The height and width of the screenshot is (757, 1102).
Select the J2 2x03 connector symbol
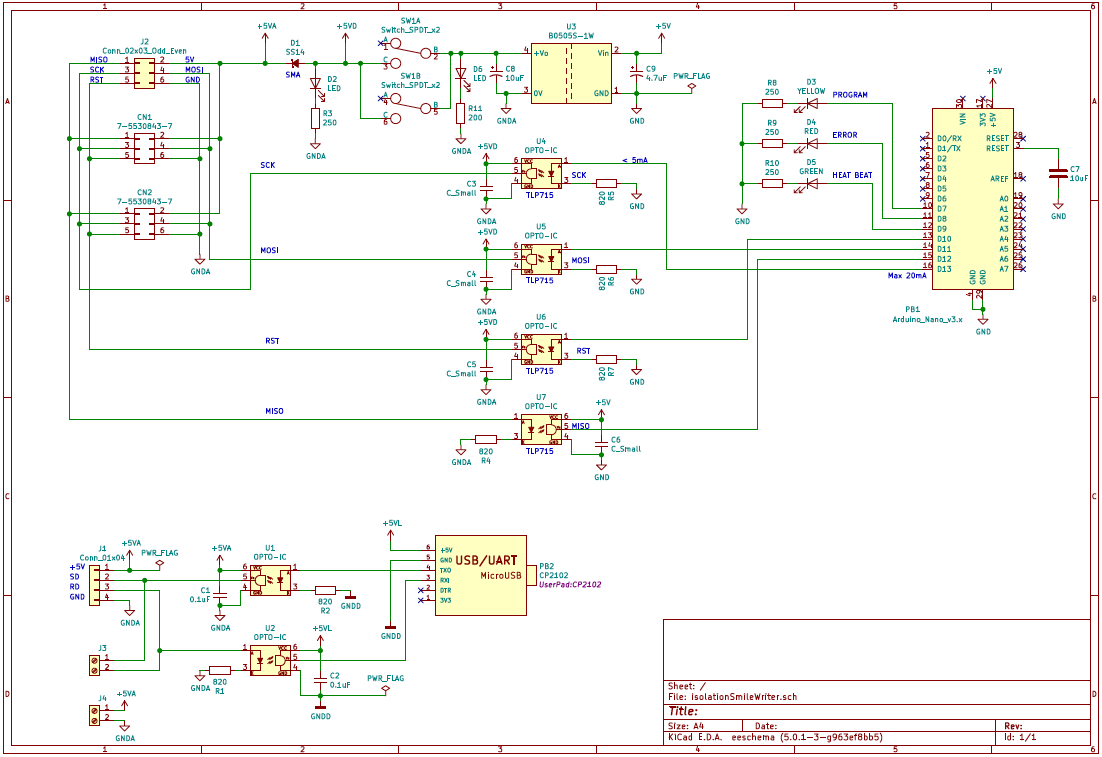(x=144, y=73)
